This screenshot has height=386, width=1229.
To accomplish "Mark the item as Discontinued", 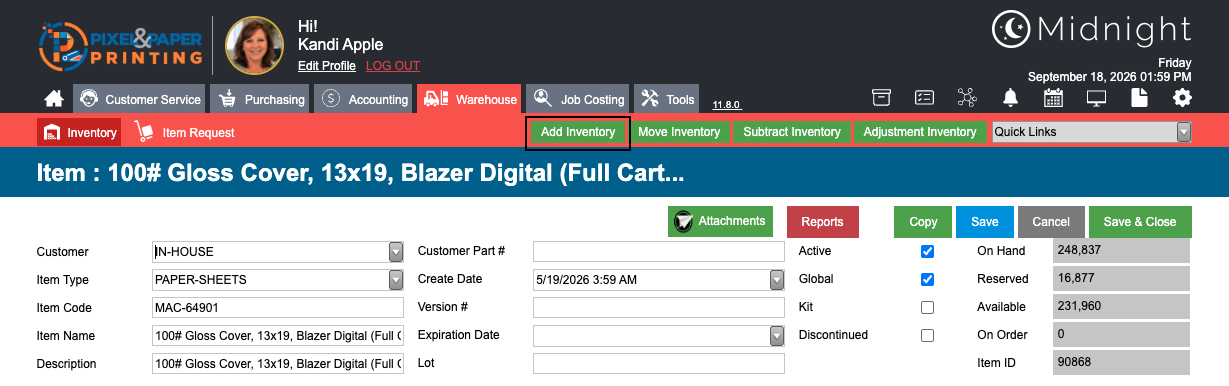I will 927,335.
